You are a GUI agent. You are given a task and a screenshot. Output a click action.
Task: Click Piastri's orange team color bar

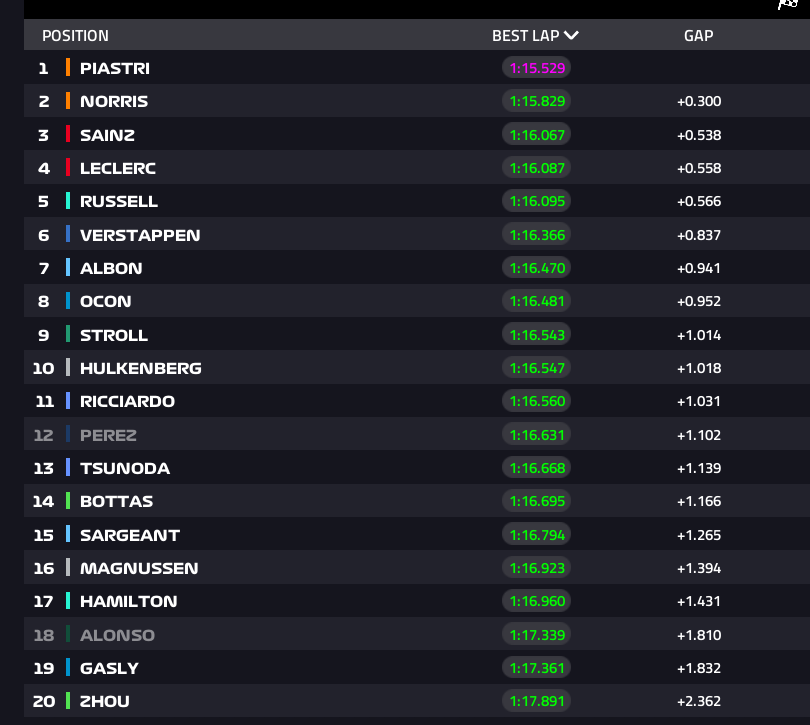(68, 68)
